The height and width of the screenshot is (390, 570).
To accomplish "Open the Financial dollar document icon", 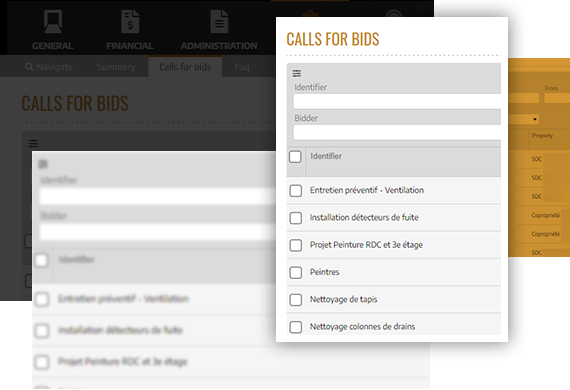I will 130,22.
